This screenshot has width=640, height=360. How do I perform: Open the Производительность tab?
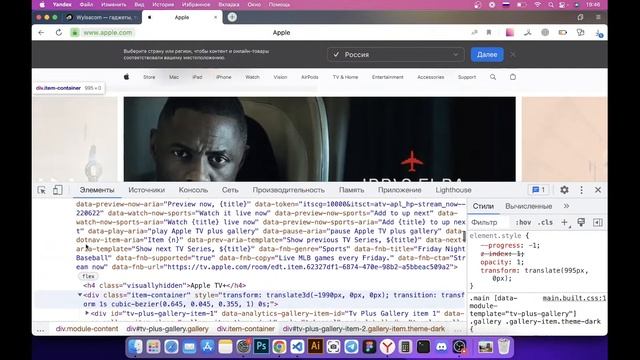[289, 190]
